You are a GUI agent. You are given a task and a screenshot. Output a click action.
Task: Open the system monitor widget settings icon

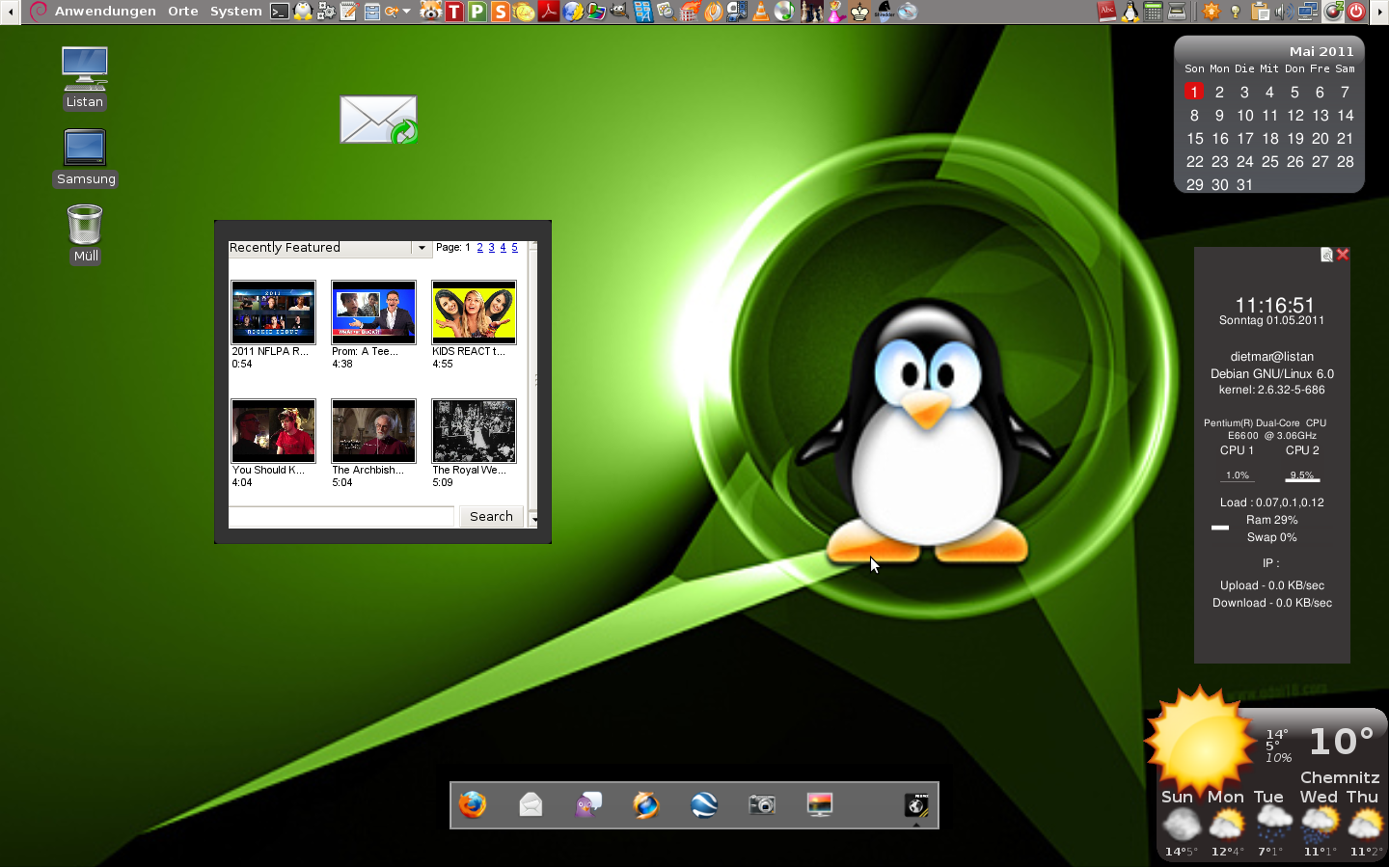(1327, 255)
